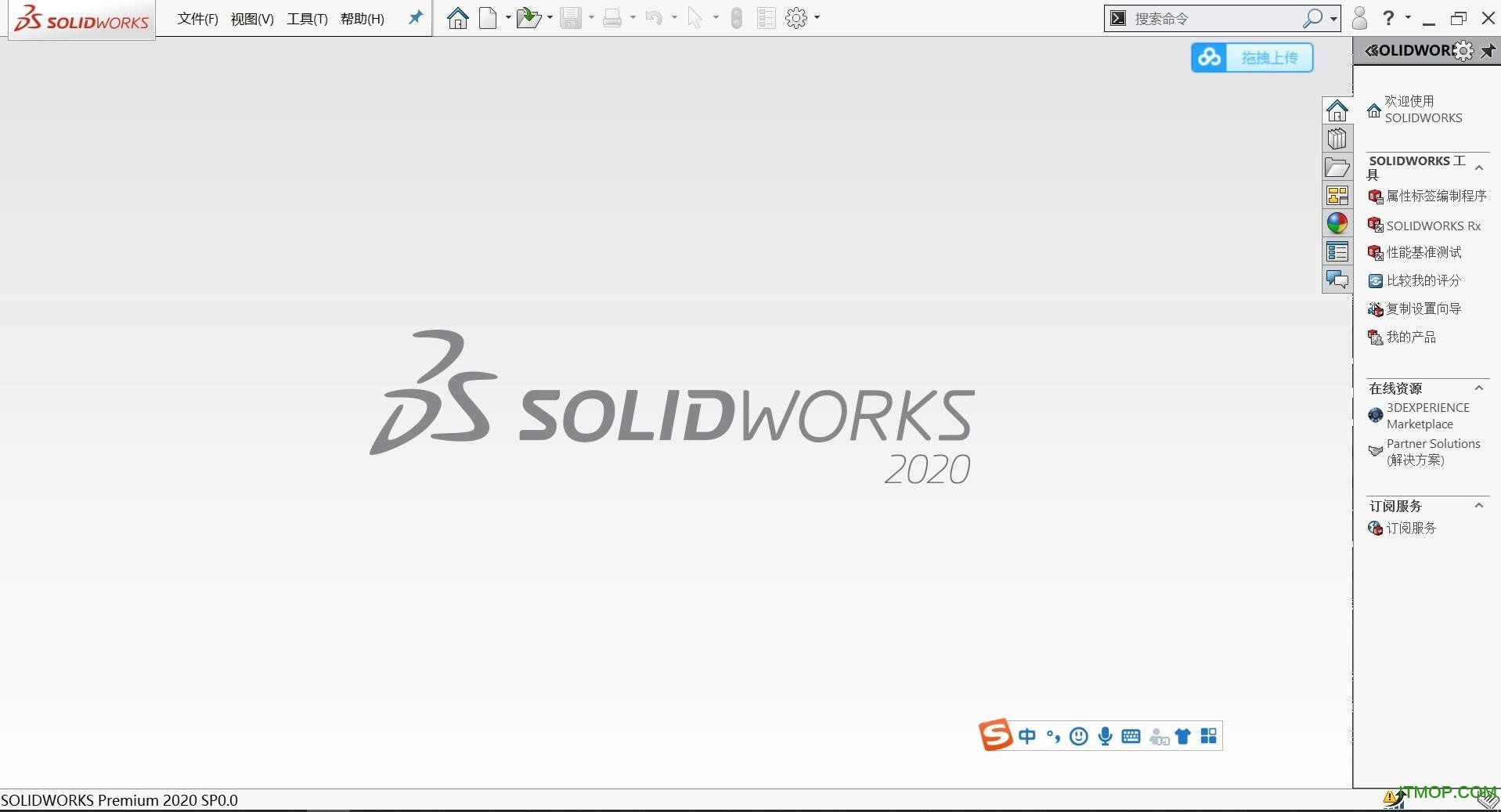Click the Home (welcome) icon in toolbar
The height and width of the screenshot is (812, 1501).
(x=457, y=18)
